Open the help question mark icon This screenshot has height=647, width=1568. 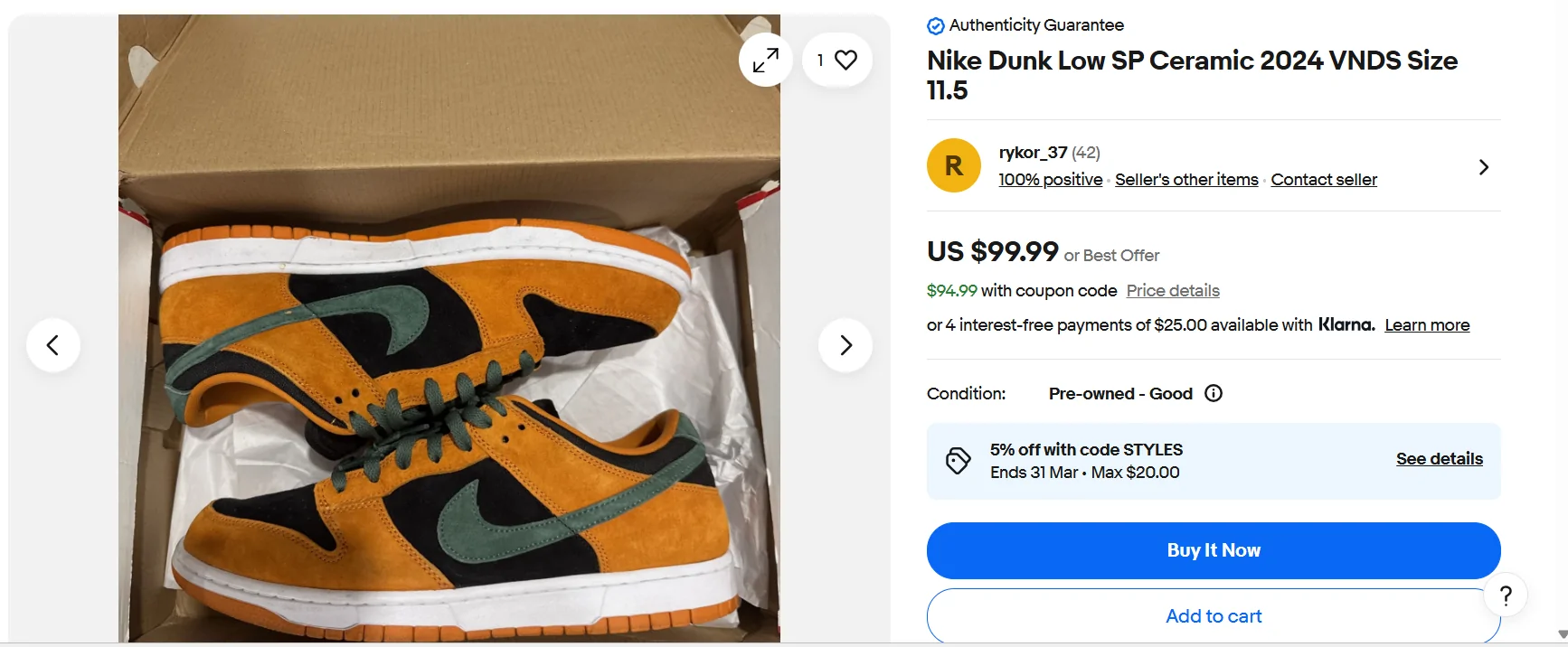[1506, 594]
